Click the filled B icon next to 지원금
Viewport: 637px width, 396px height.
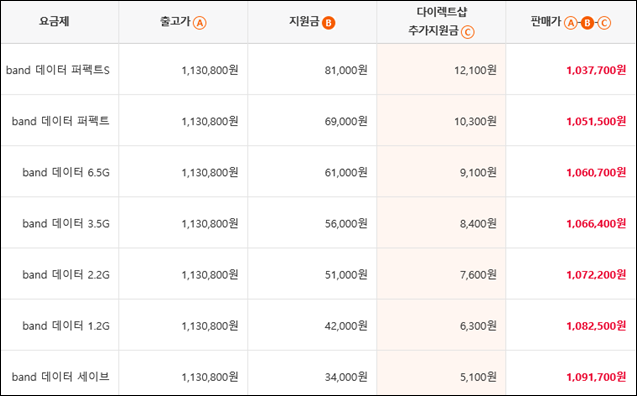tap(328, 23)
